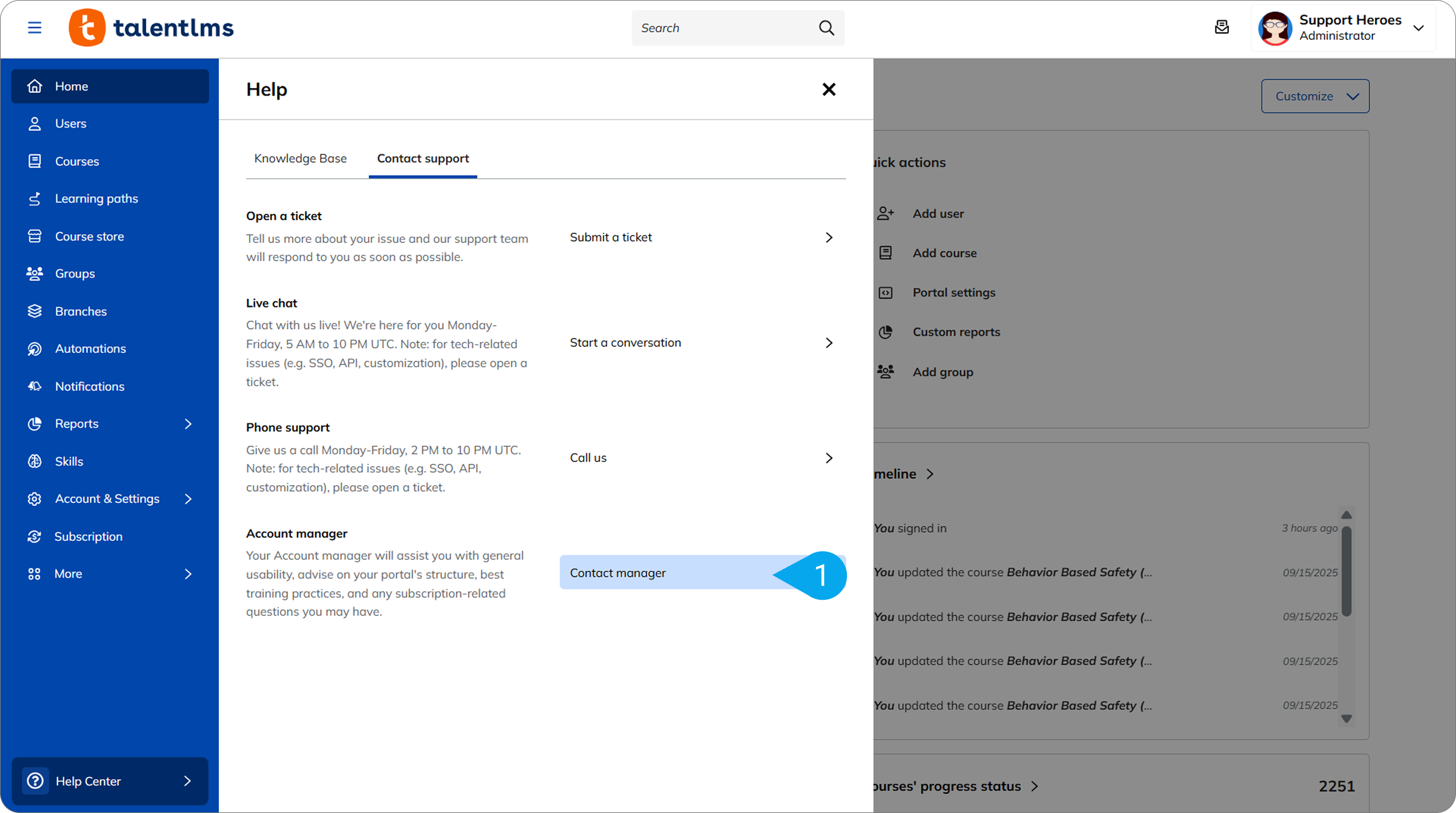Close the Help panel
Image resolution: width=1456 pixels, height=813 pixels.
[829, 89]
